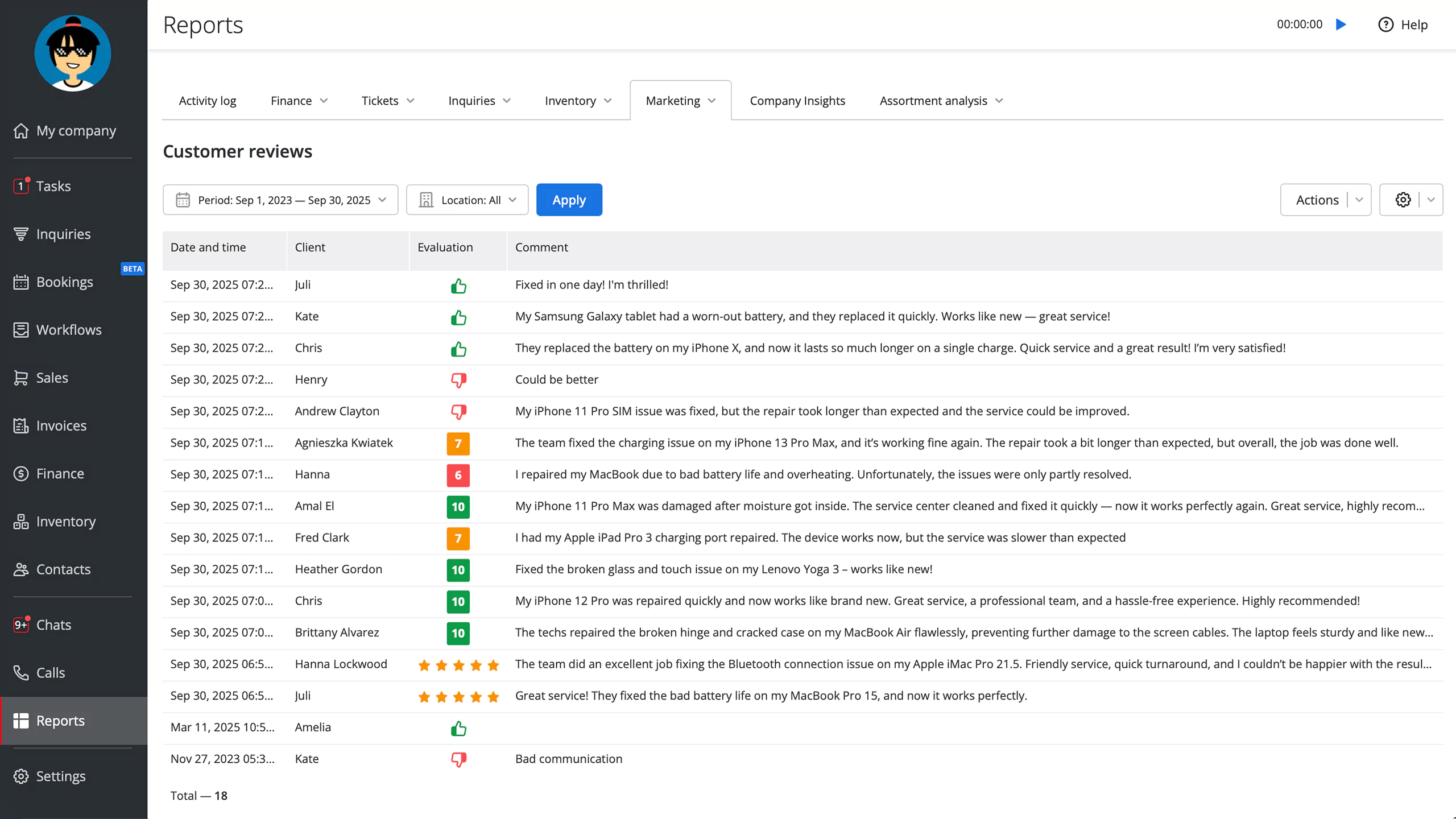Click the user avatar picture
This screenshot has width=1456, height=819.
point(73,53)
